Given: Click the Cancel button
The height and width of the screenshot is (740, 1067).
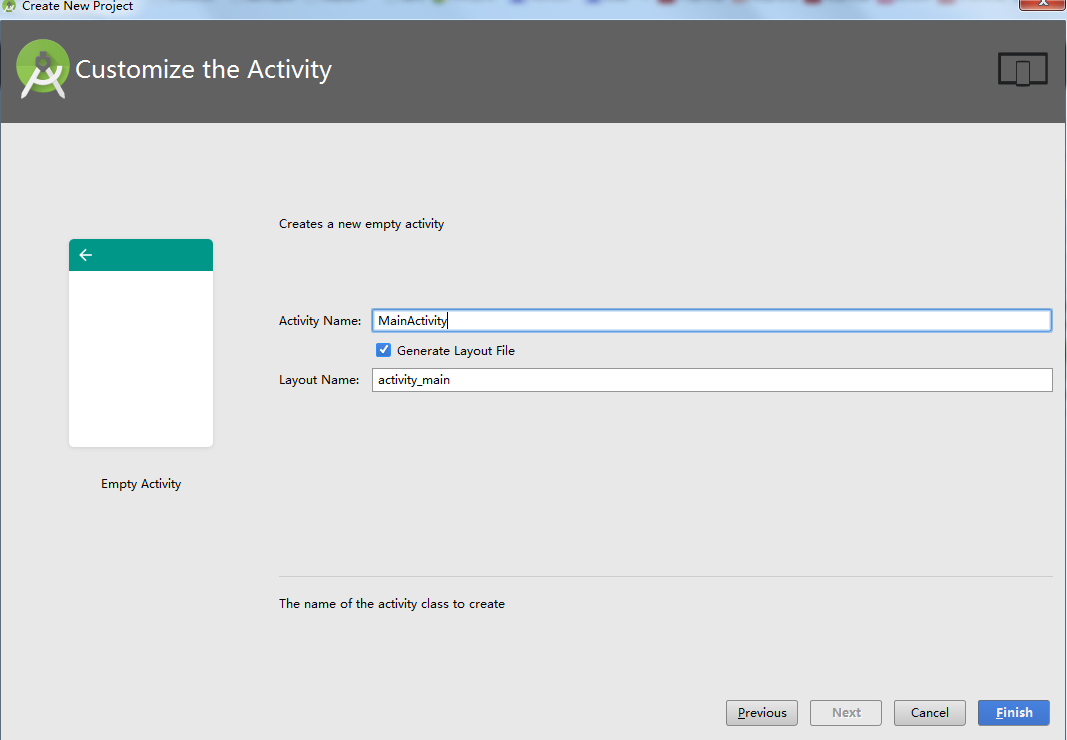Looking at the screenshot, I should [x=930, y=713].
